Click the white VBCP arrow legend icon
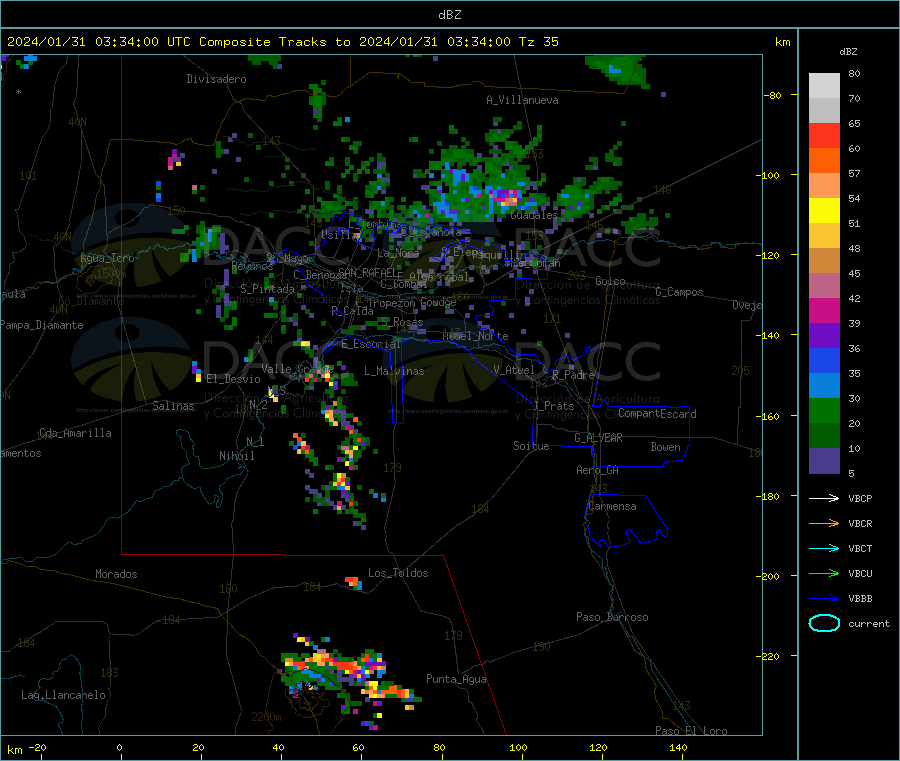The width and height of the screenshot is (900, 761). tap(824, 498)
